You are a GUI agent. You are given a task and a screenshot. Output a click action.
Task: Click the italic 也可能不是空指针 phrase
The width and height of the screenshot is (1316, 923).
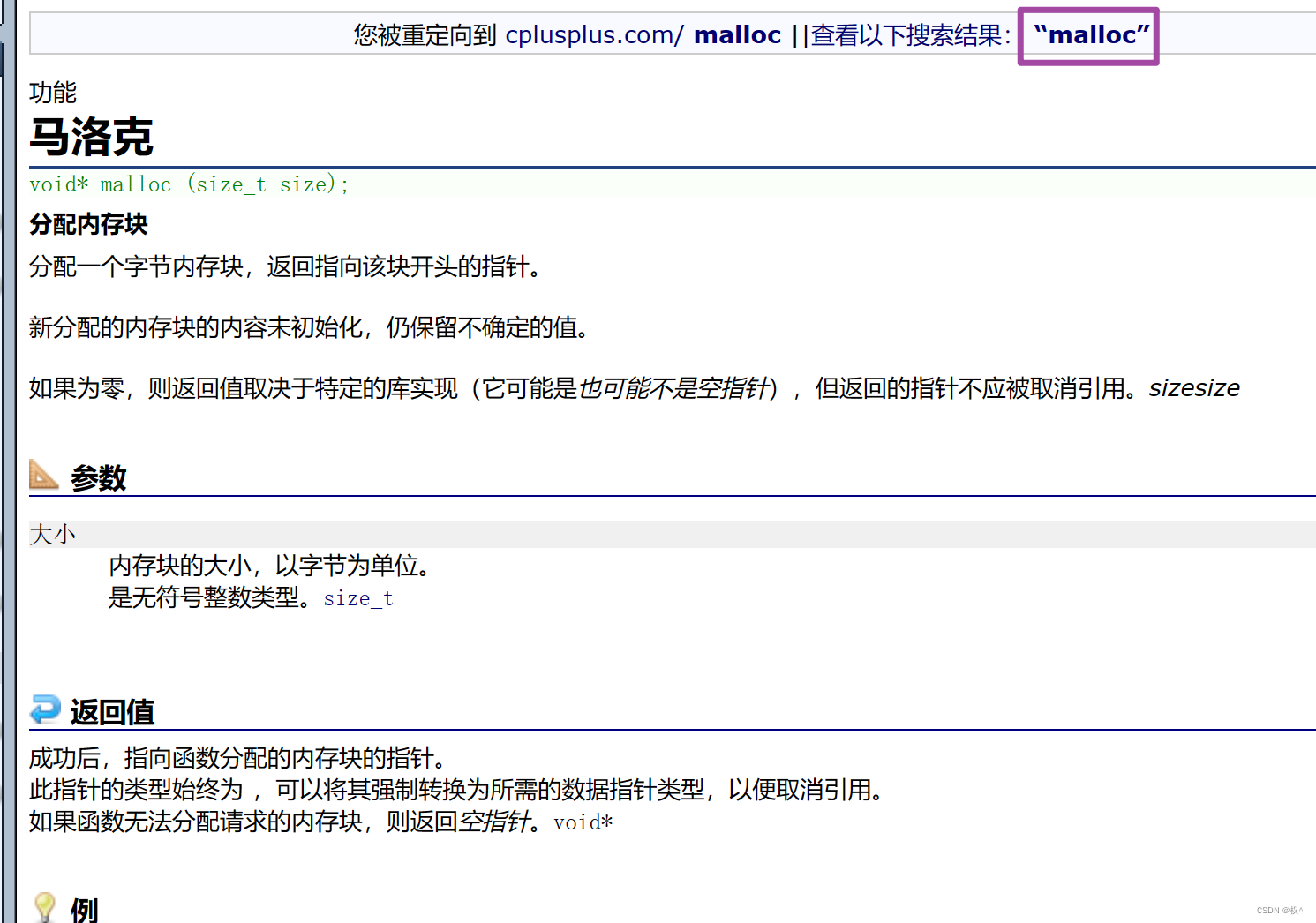[673, 388]
